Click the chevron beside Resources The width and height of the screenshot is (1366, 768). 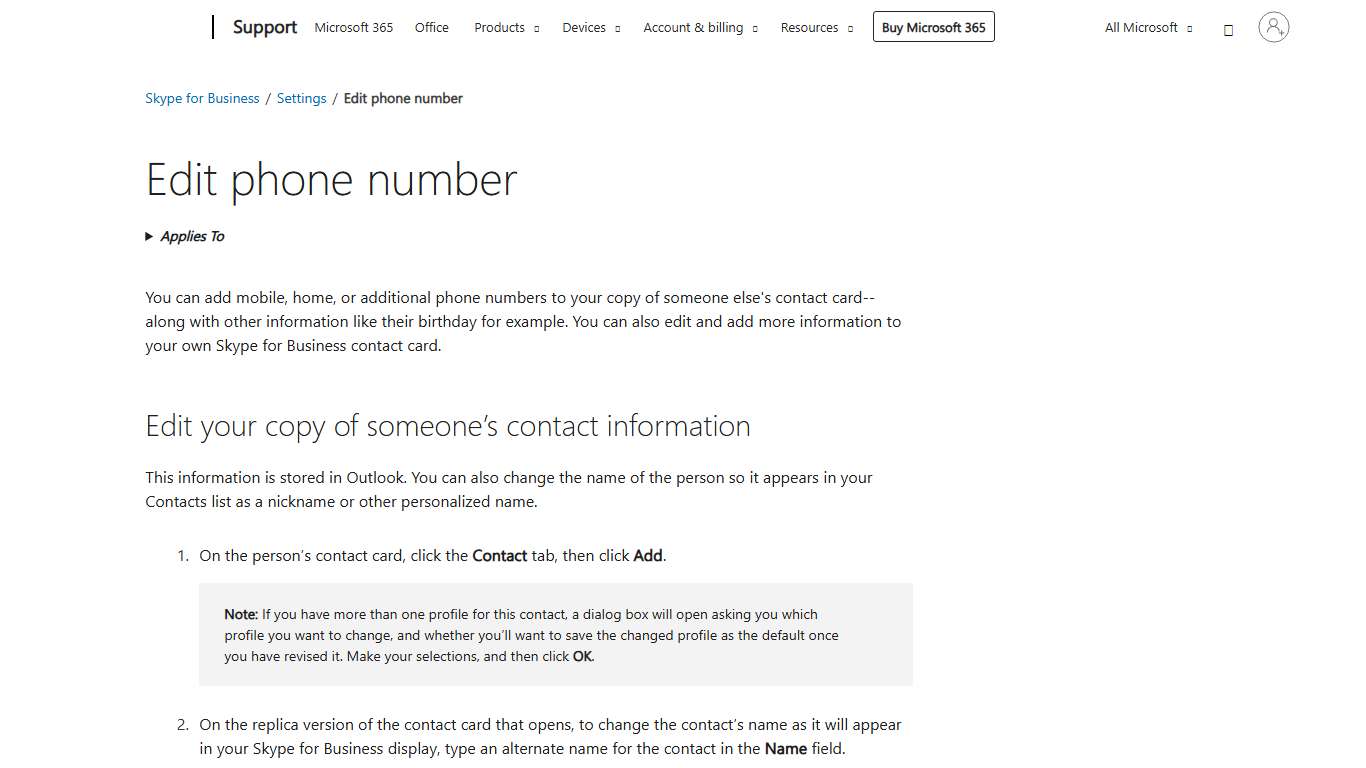coord(851,28)
